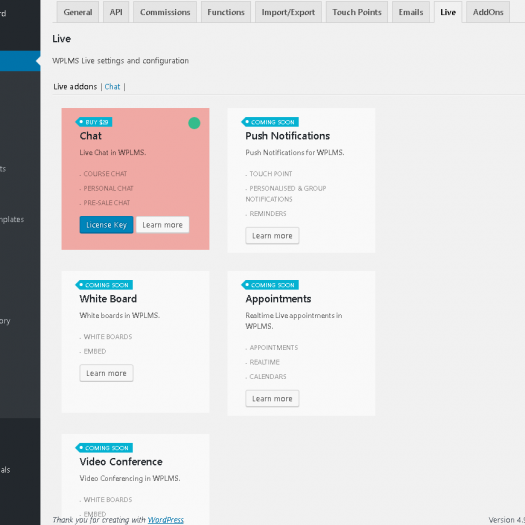Screen dimensions: 525x525
Task: Click Learn more under Push Notifications
Action: [272, 236]
